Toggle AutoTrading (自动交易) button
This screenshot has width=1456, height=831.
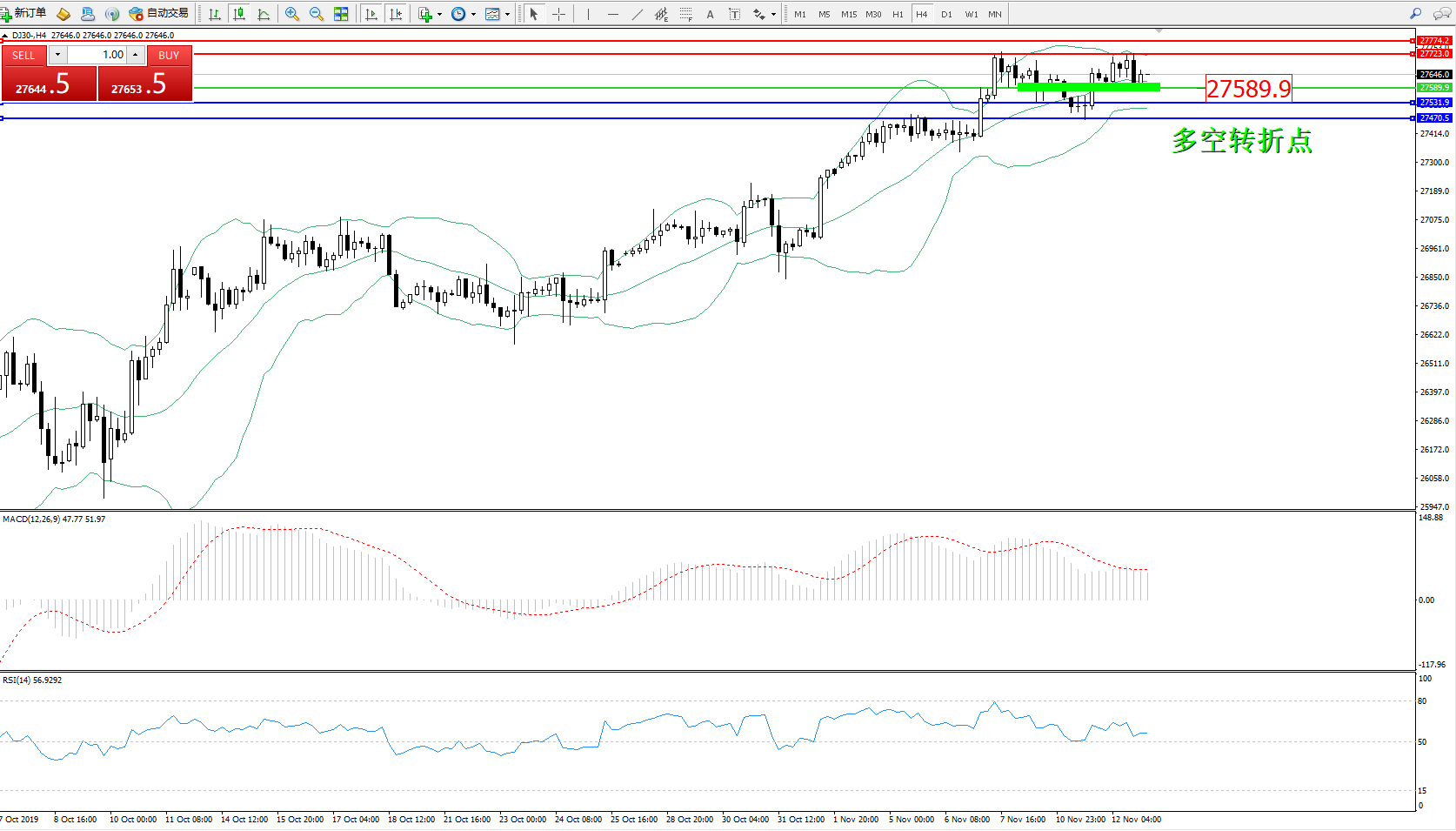(x=158, y=13)
